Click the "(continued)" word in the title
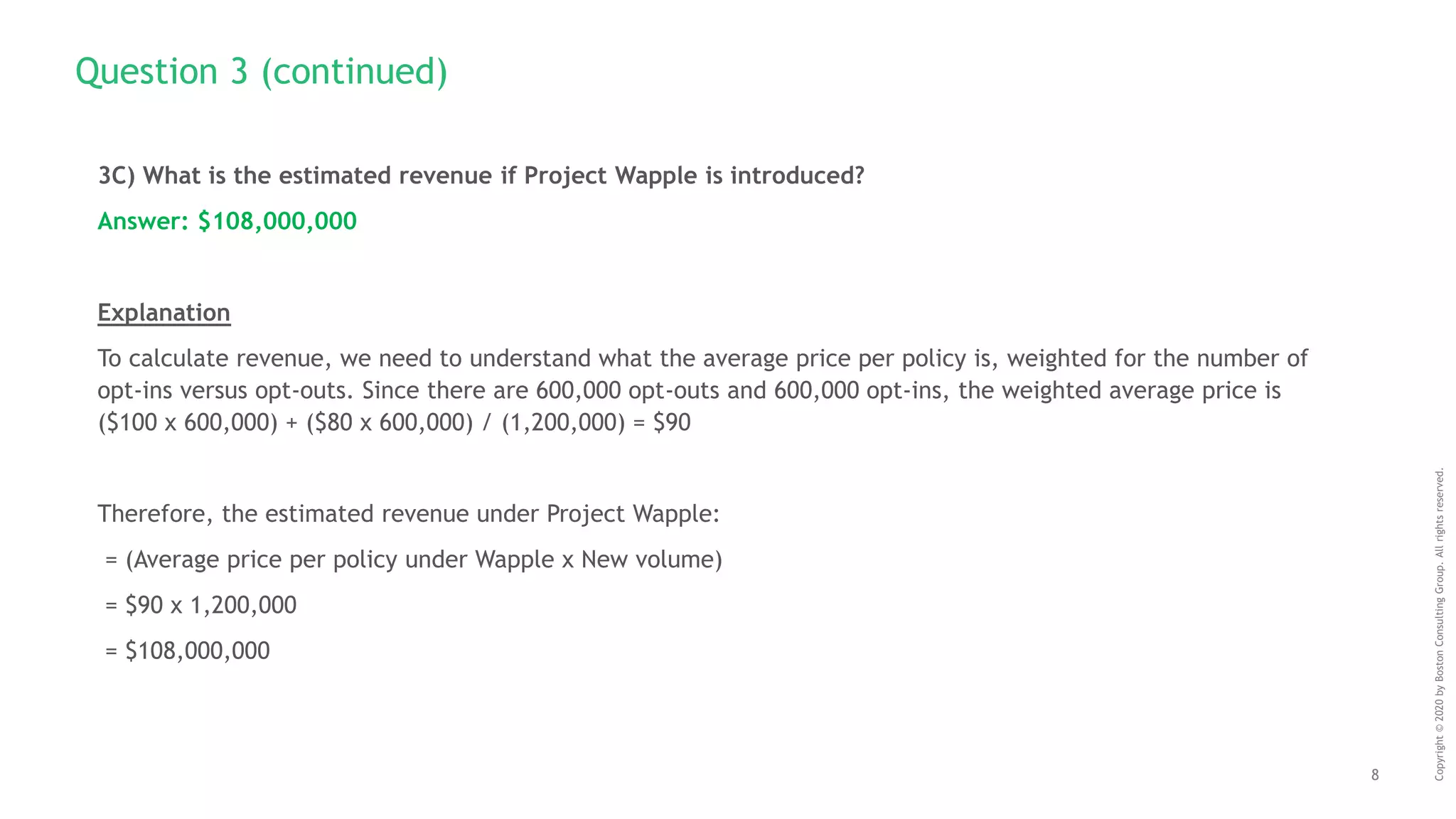Screen dimensions: 1456x819 tap(354, 72)
